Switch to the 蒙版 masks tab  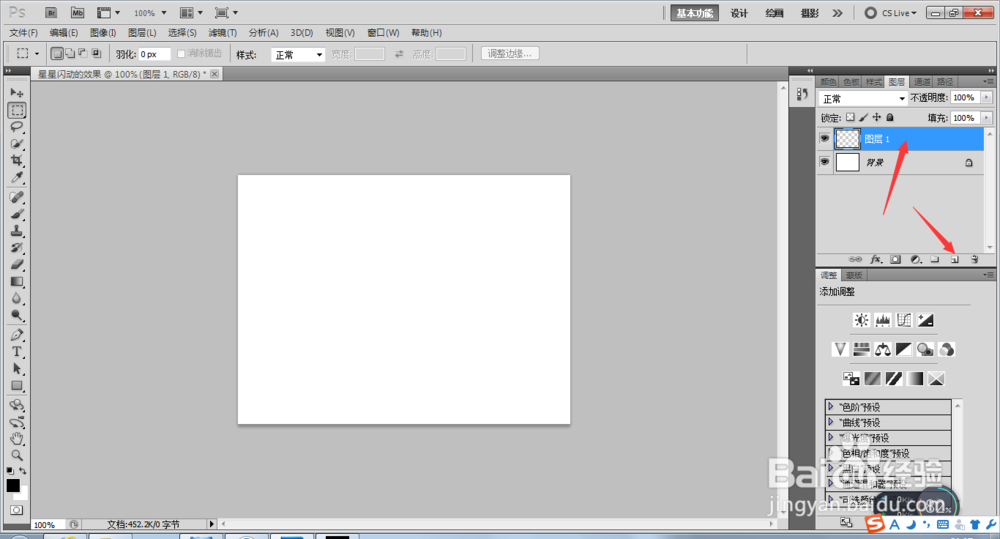854,276
